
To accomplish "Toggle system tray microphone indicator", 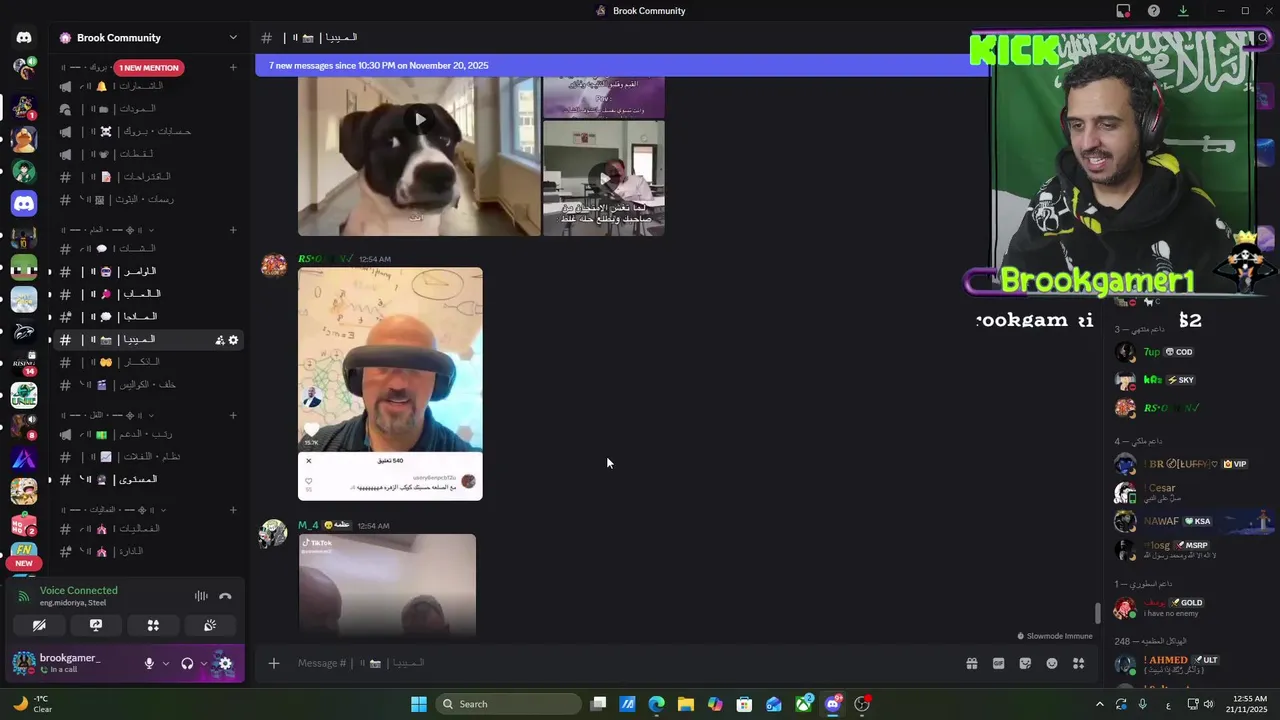I will point(1142,704).
